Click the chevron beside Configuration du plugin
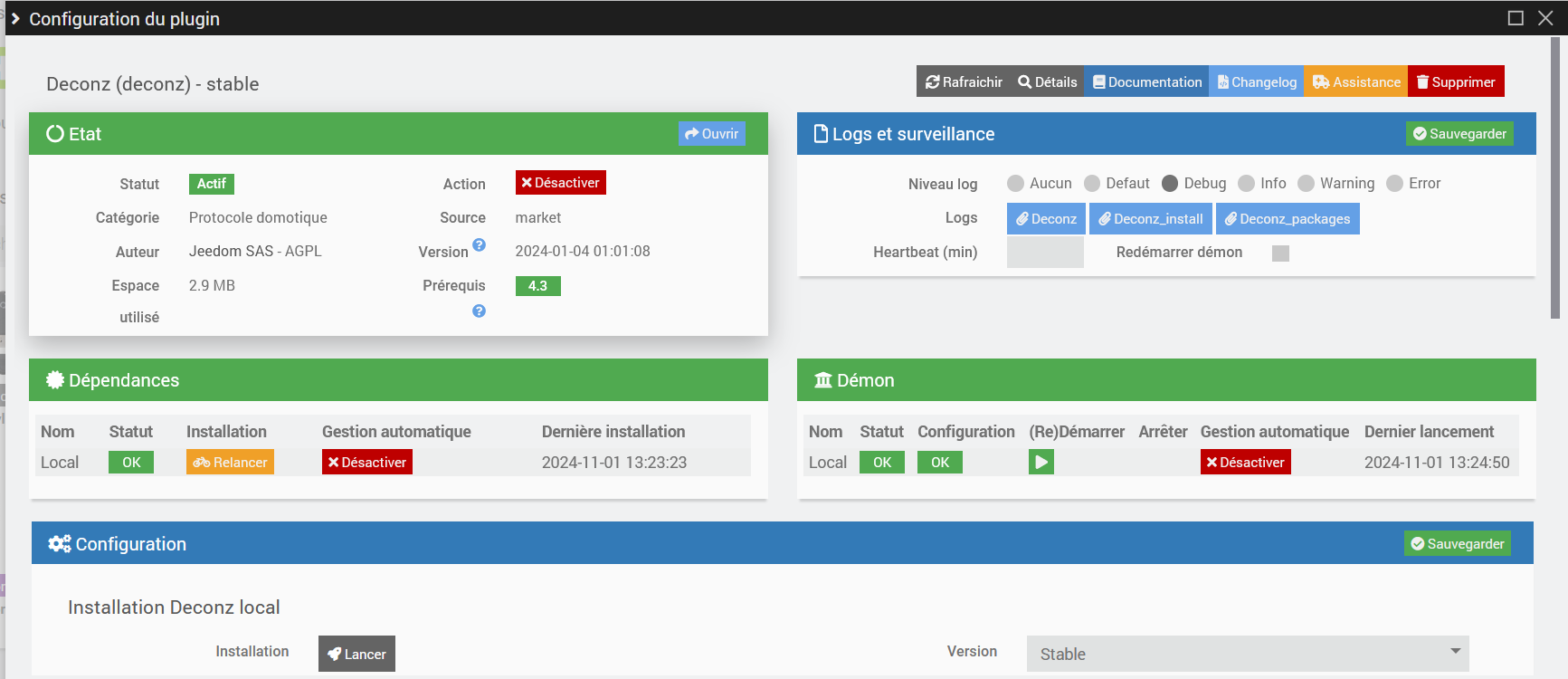Viewport: 1568px width, 679px height. click(15, 18)
